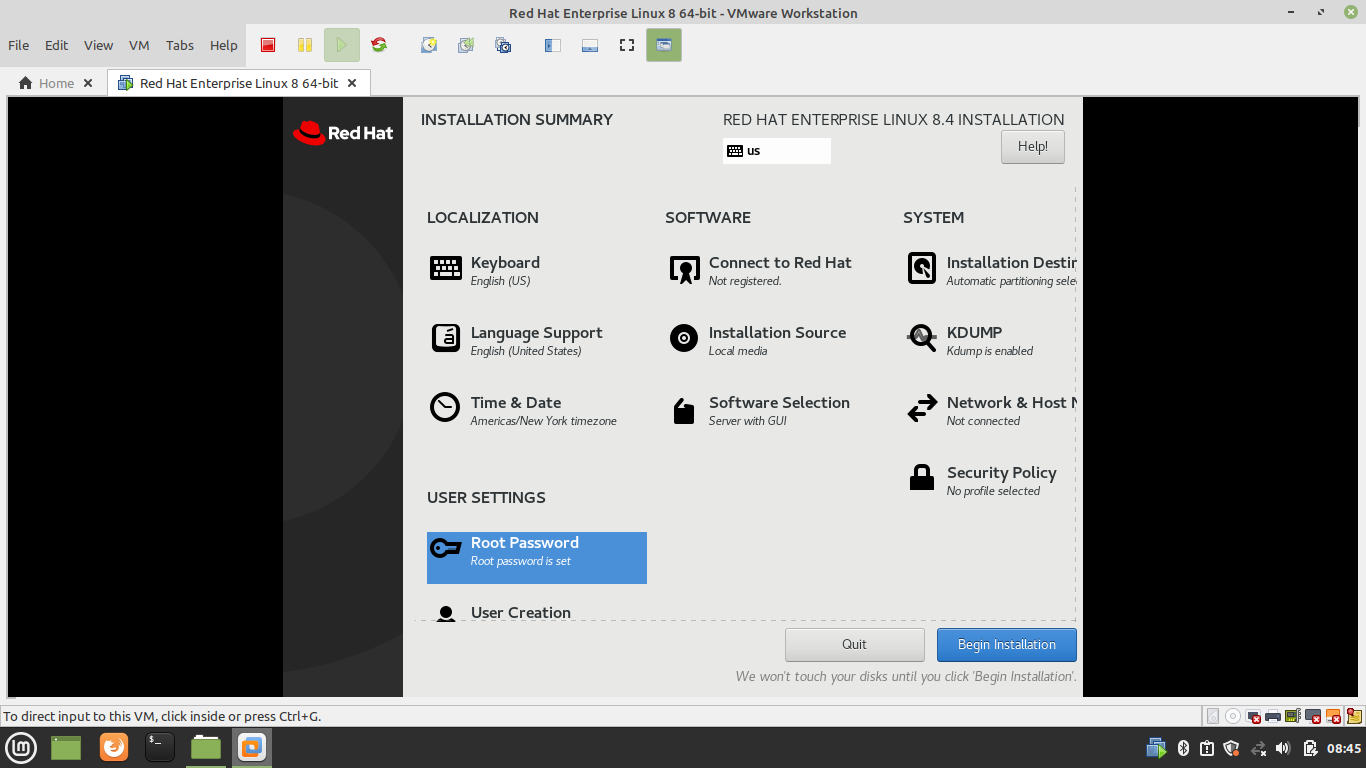The width and height of the screenshot is (1366, 768).
Task: Open the Keyboard settings spoke
Action: [536, 270]
